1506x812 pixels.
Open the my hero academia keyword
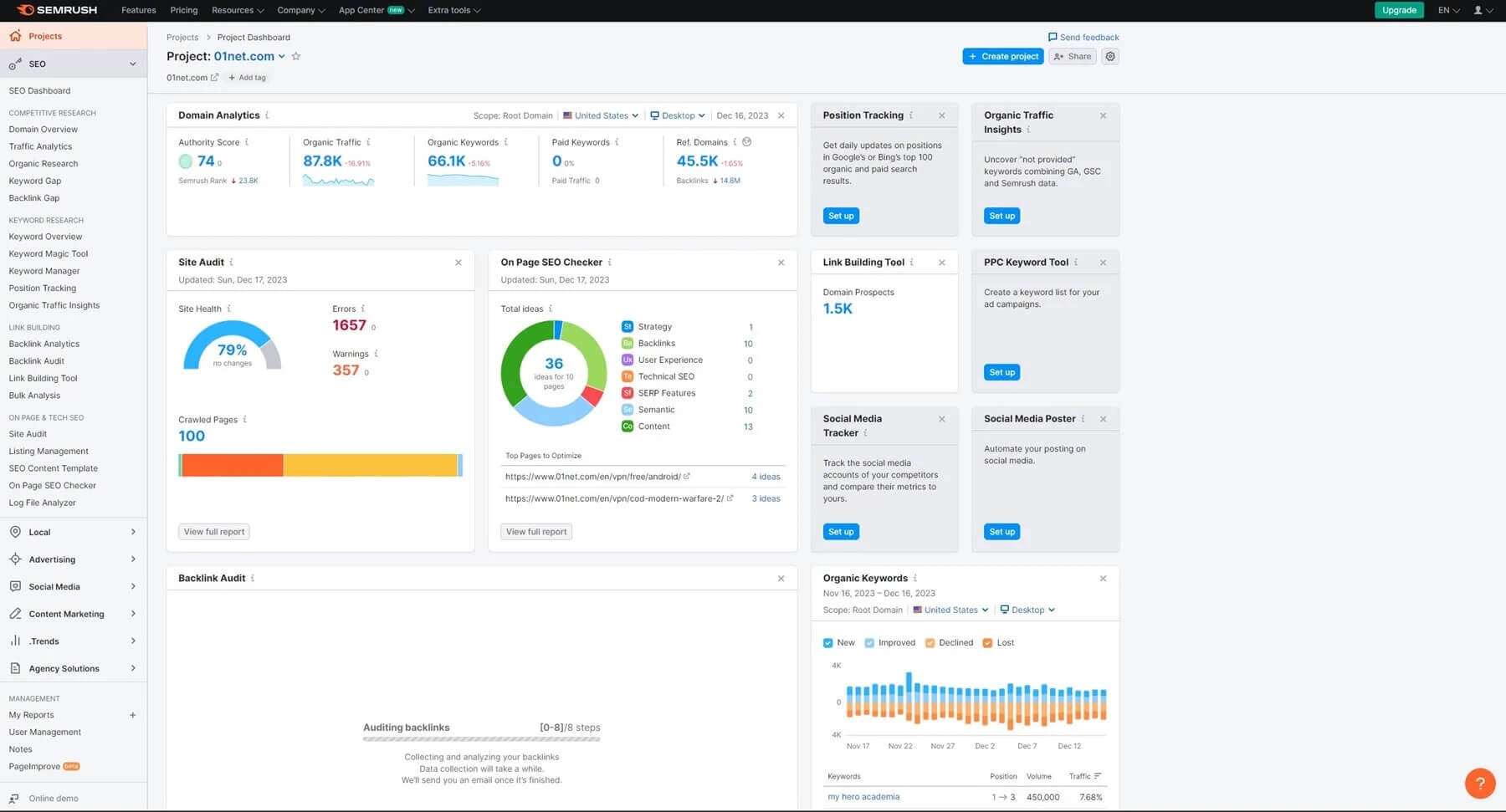coord(863,797)
